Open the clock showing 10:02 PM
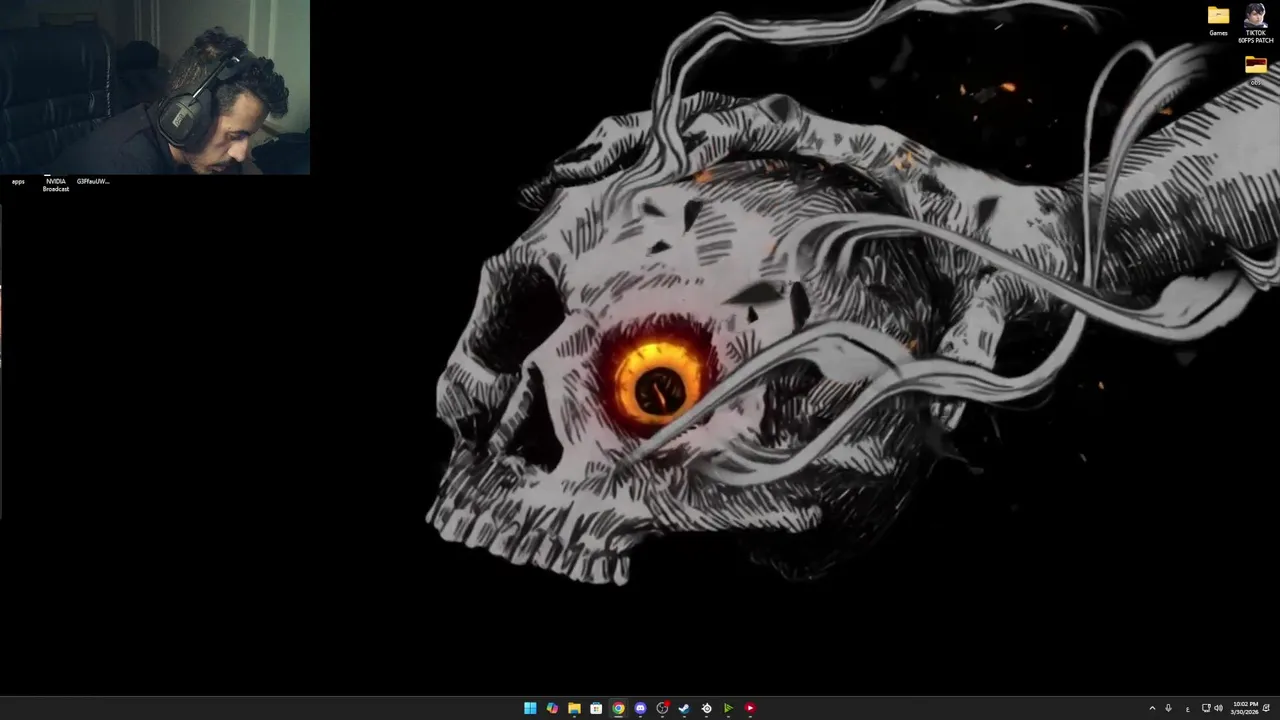This screenshot has height=720, width=1280. click(1245, 708)
